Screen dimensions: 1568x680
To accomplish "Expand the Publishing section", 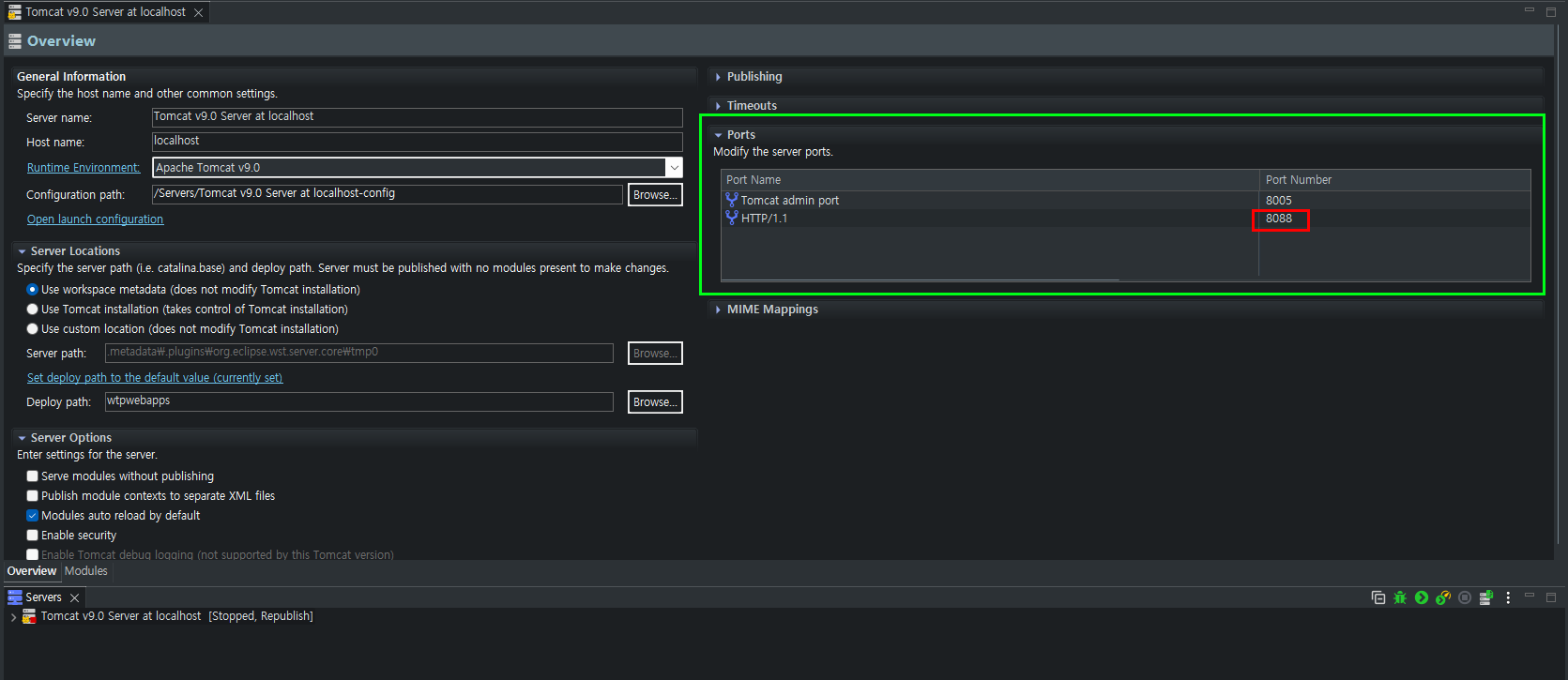I will (718, 77).
